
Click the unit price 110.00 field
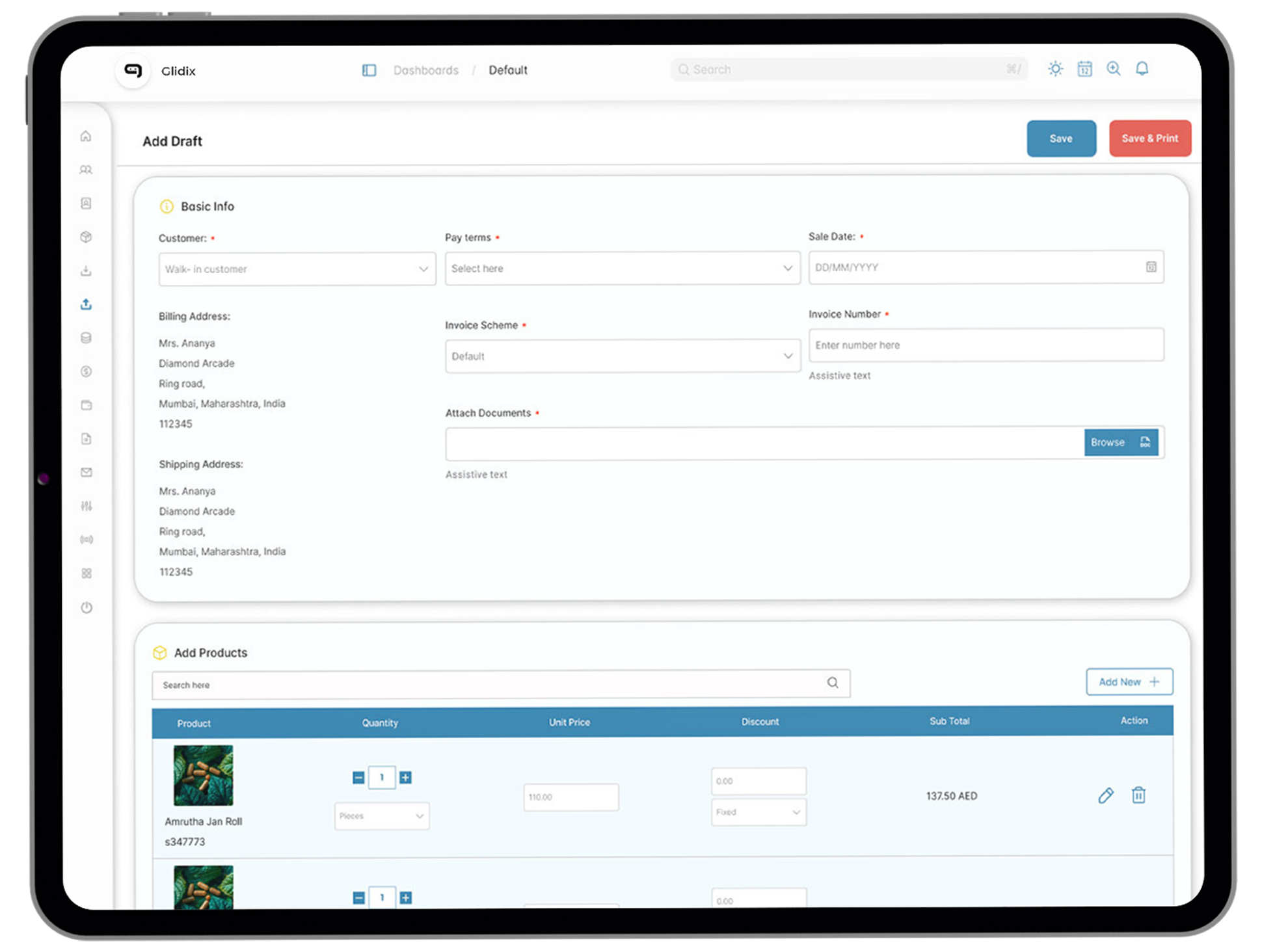click(x=571, y=797)
